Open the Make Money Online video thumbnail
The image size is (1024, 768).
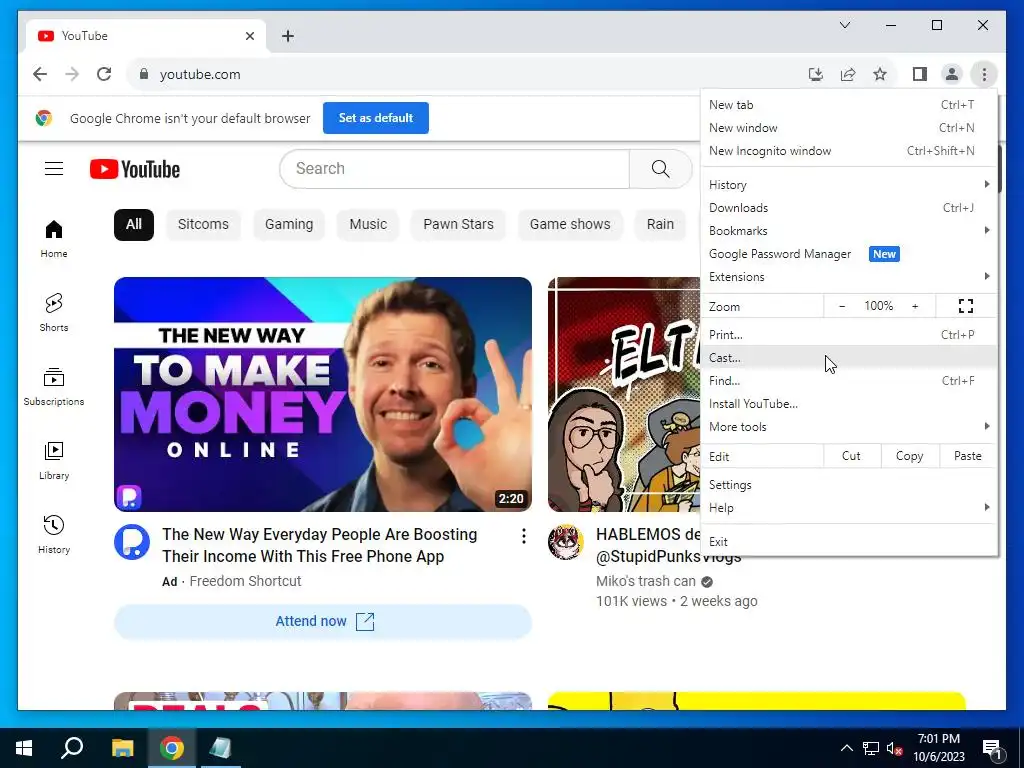(323, 394)
